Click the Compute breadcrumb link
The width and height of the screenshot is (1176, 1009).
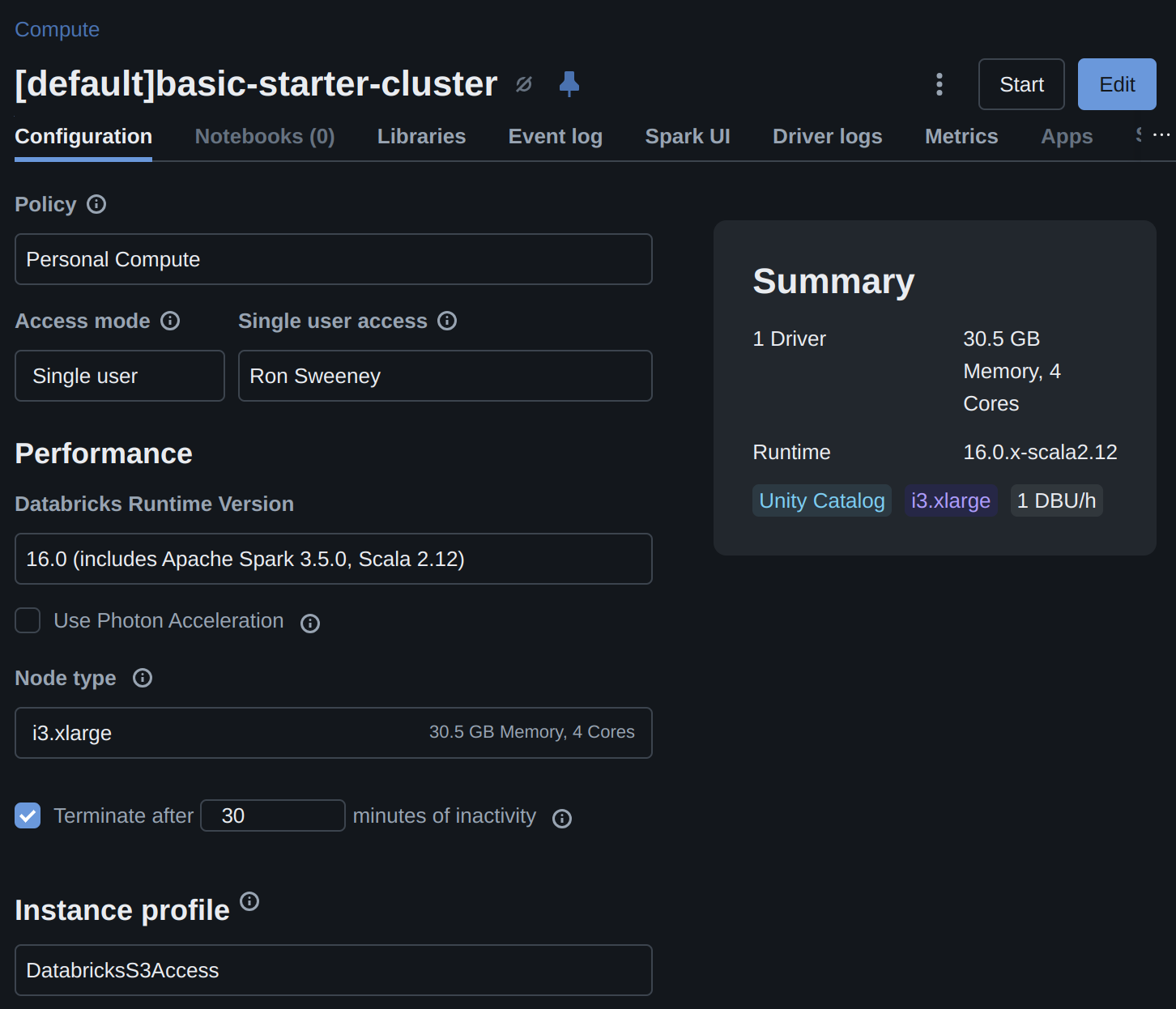pyautogui.click(x=57, y=30)
